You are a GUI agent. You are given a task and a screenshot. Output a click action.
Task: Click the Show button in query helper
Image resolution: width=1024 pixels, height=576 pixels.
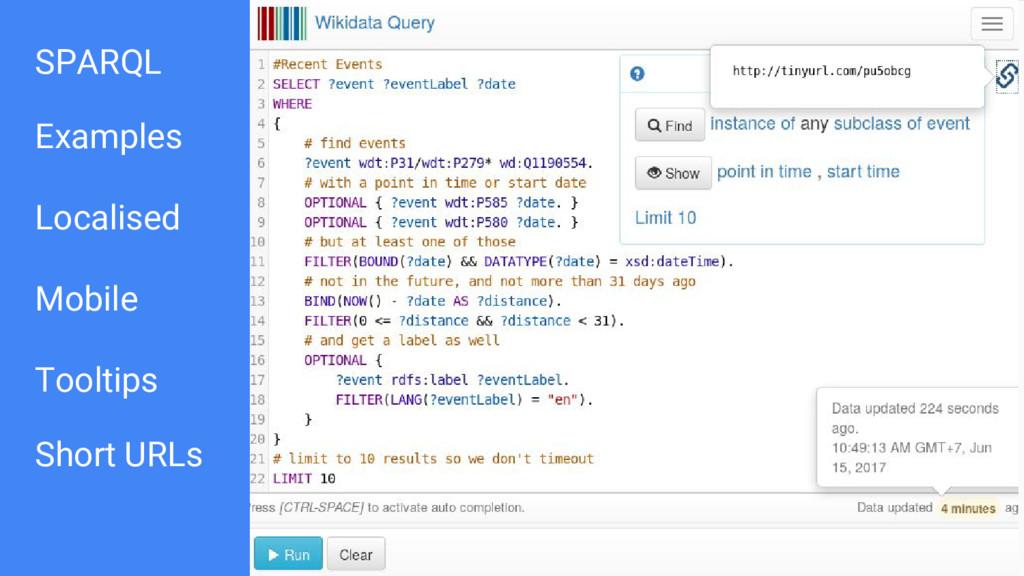[673, 173]
